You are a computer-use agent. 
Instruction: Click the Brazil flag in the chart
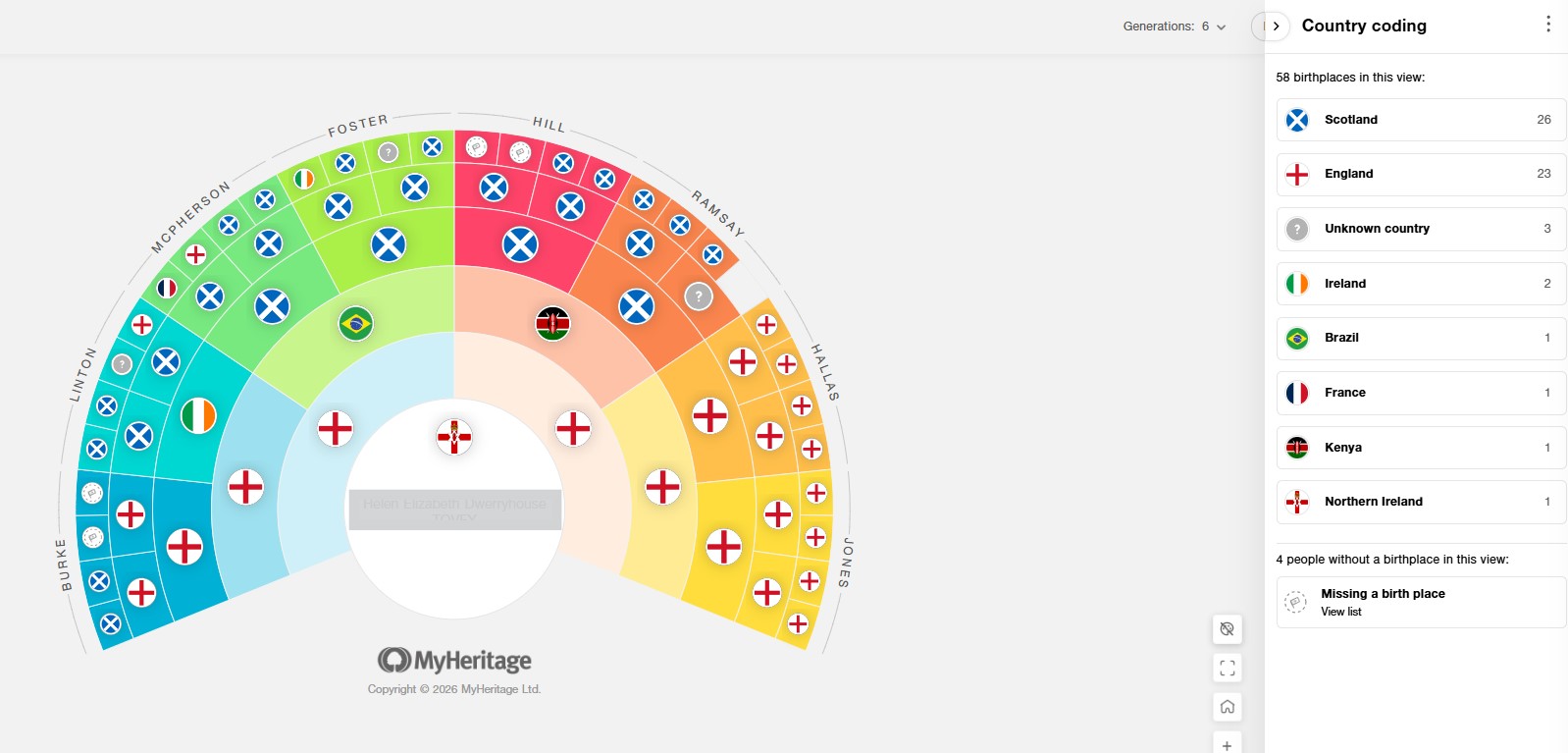pyautogui.click(x=355, y=323)
